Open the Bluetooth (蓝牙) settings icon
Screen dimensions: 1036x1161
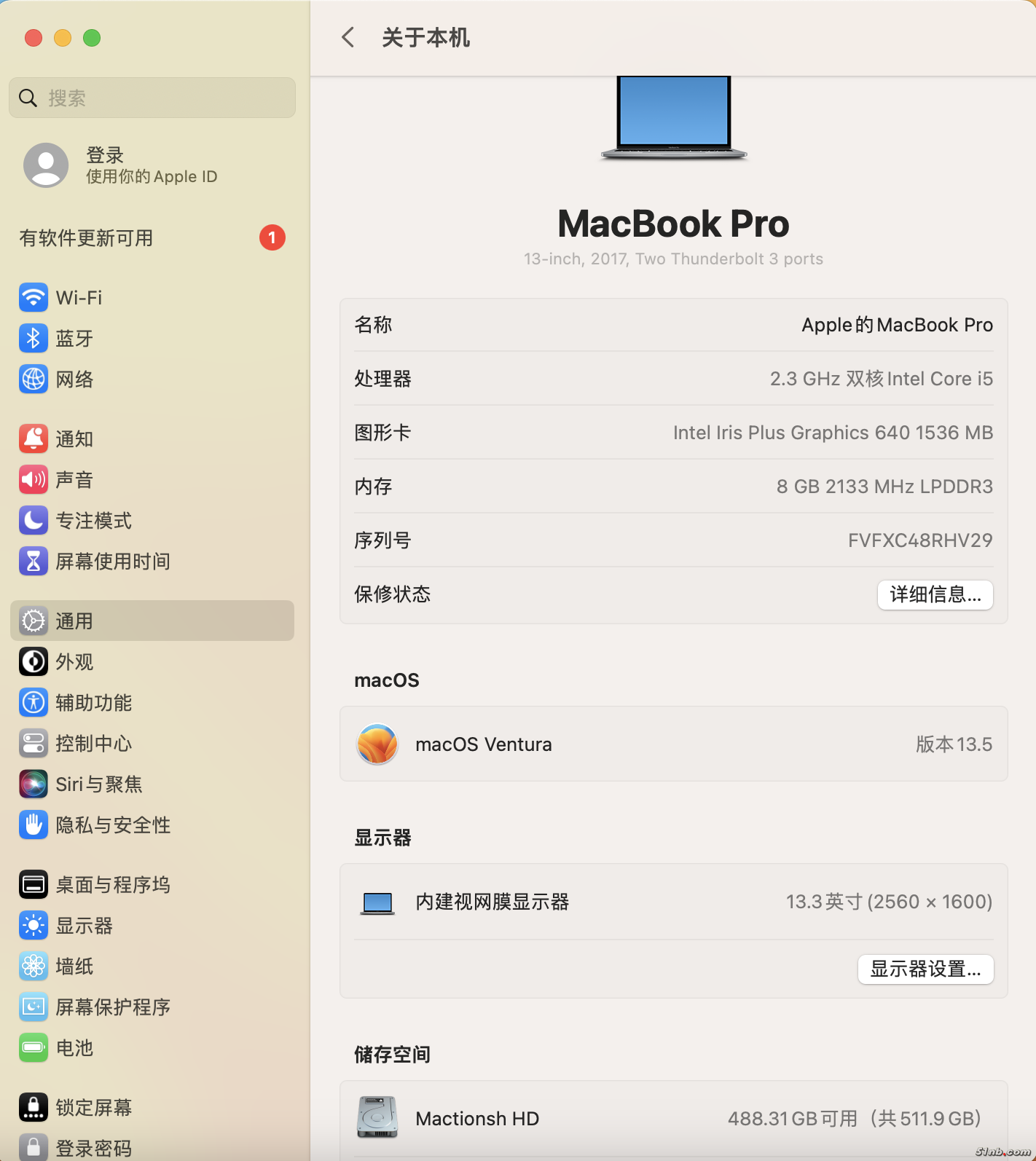point(34,339)
